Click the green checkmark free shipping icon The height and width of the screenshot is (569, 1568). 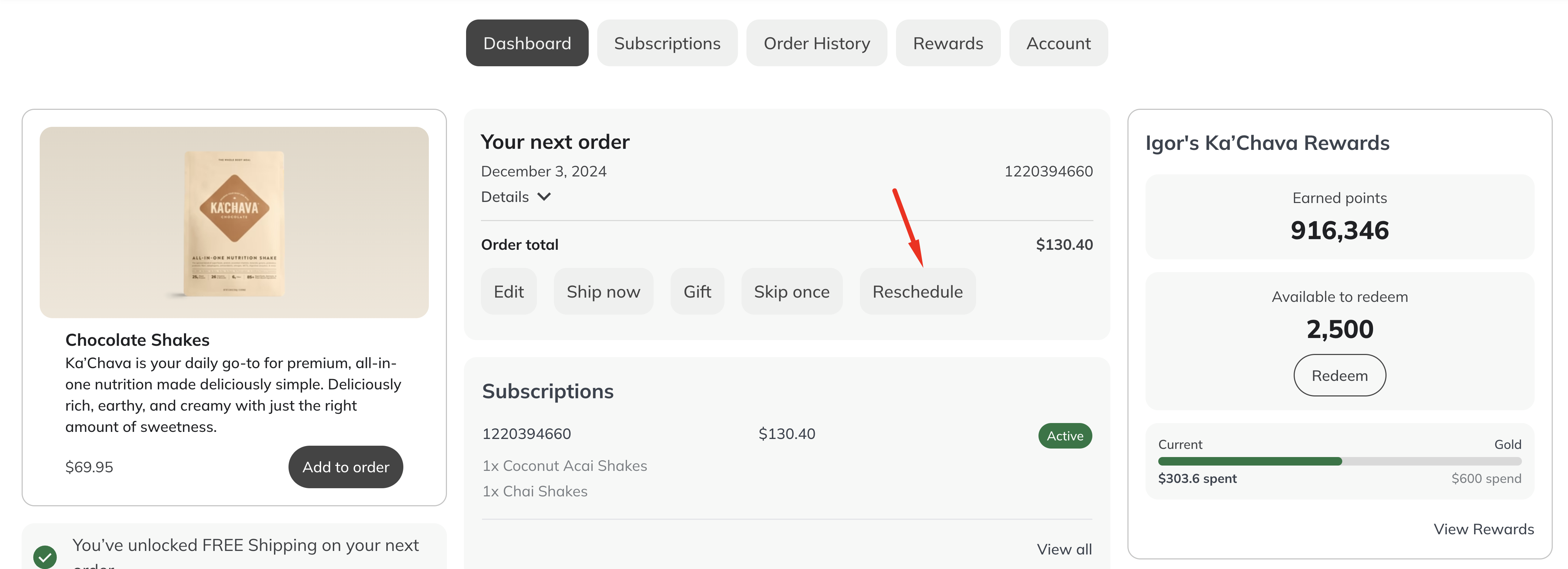(x=45, y=556)
